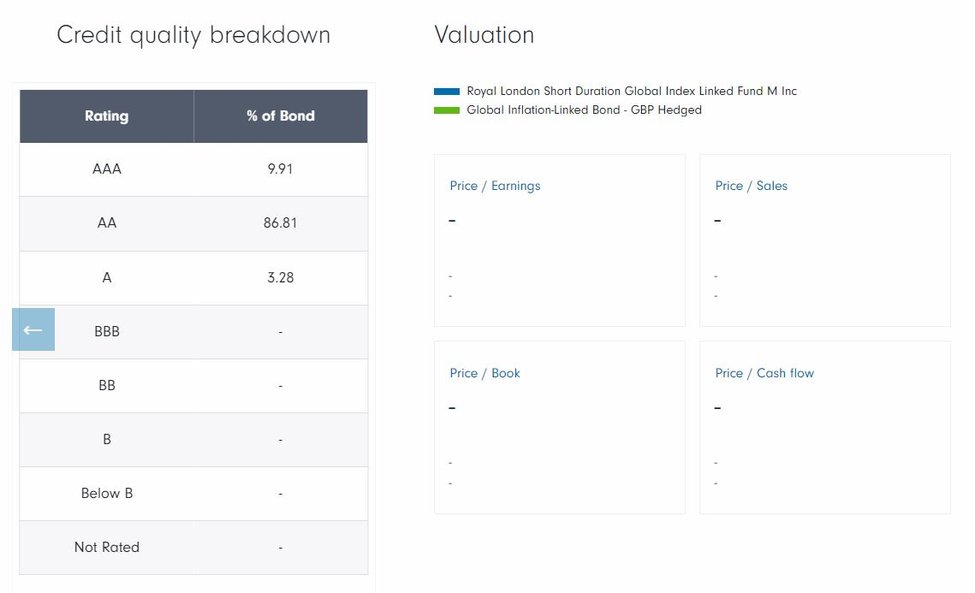Click the left arrow navigation button

pyautogui.click(x=33, y=330)
